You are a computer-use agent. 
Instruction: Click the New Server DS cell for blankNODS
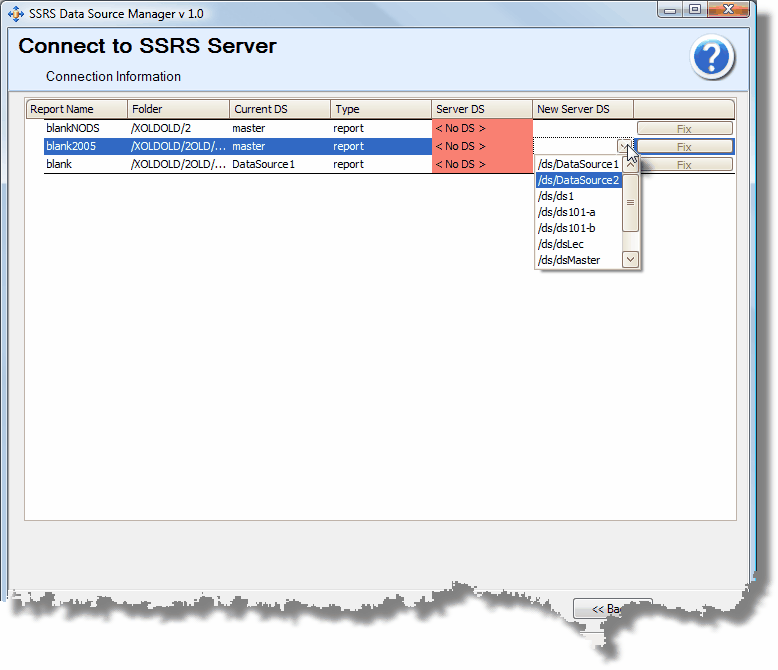click(x=583, y=128)
